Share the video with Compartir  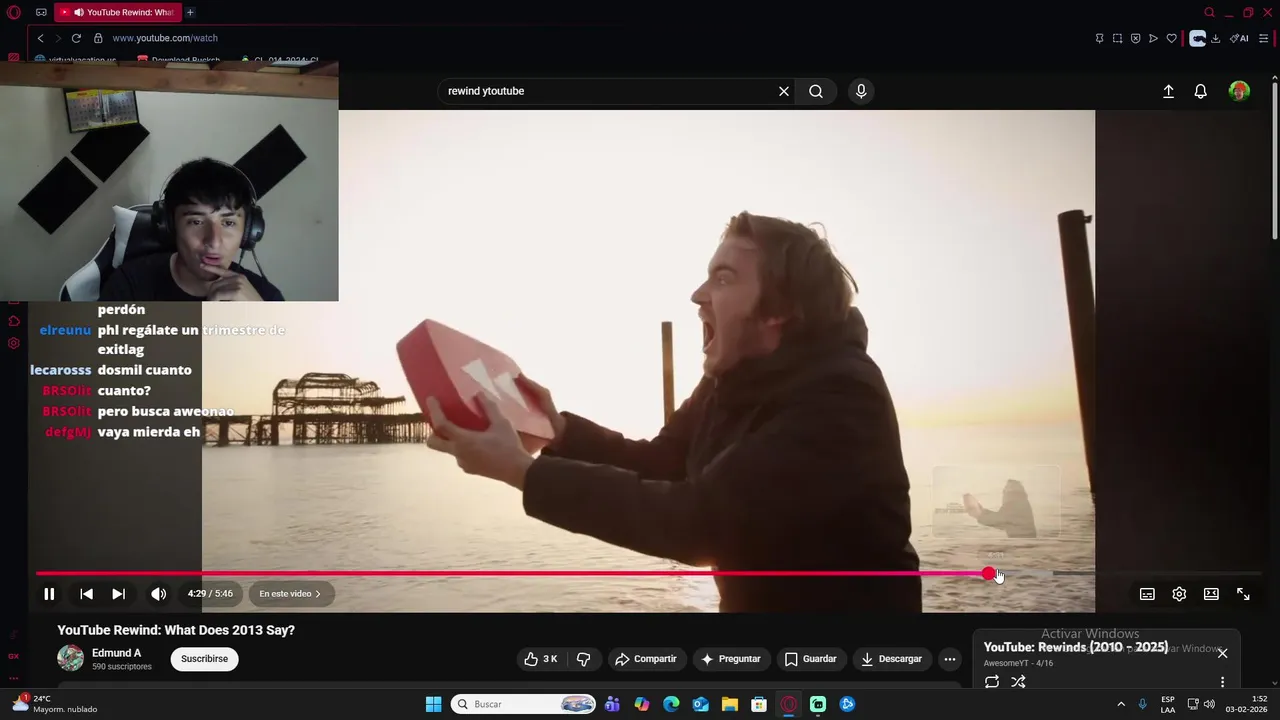646,659
